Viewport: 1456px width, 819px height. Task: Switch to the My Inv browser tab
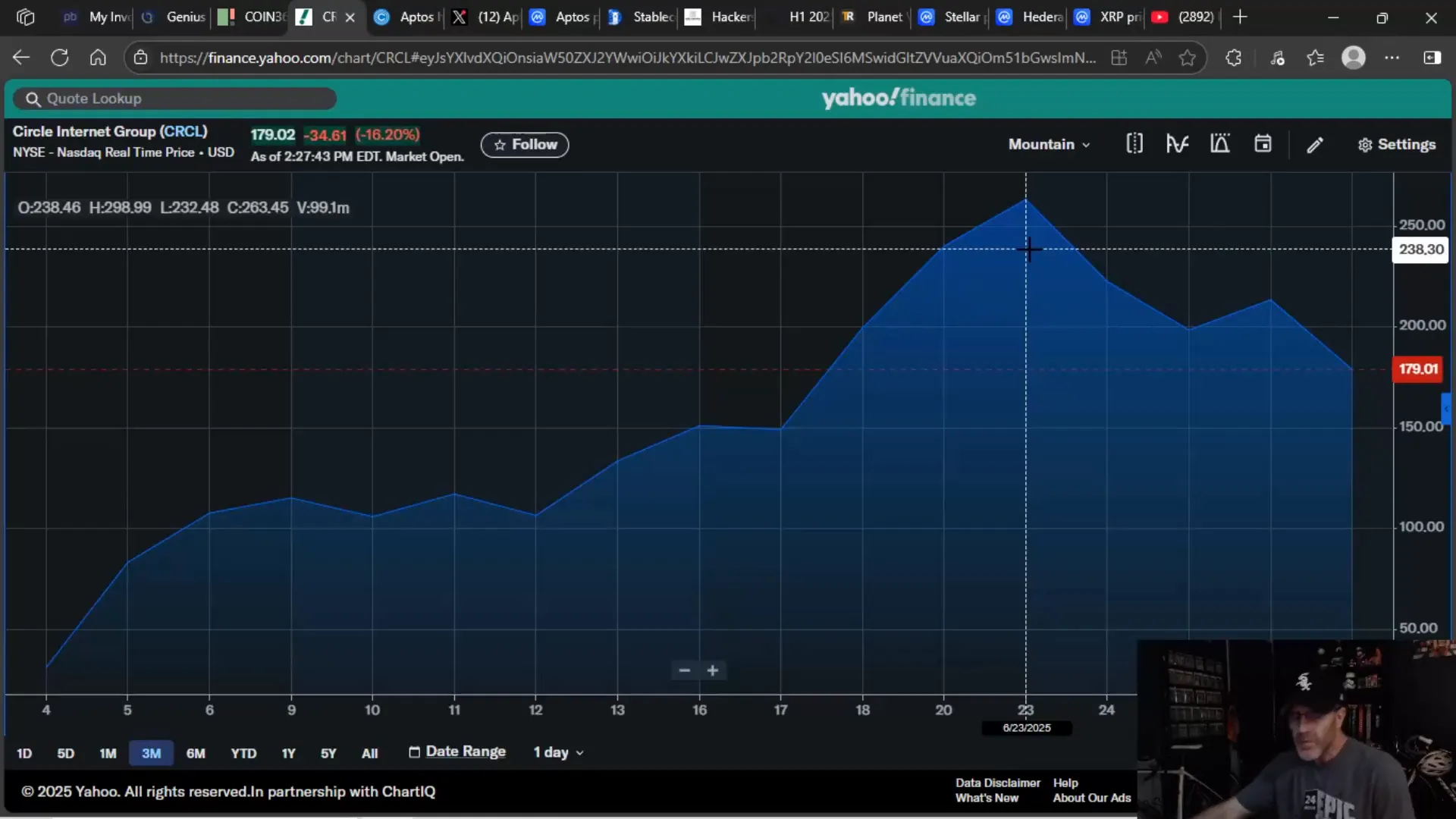[95, 17]
